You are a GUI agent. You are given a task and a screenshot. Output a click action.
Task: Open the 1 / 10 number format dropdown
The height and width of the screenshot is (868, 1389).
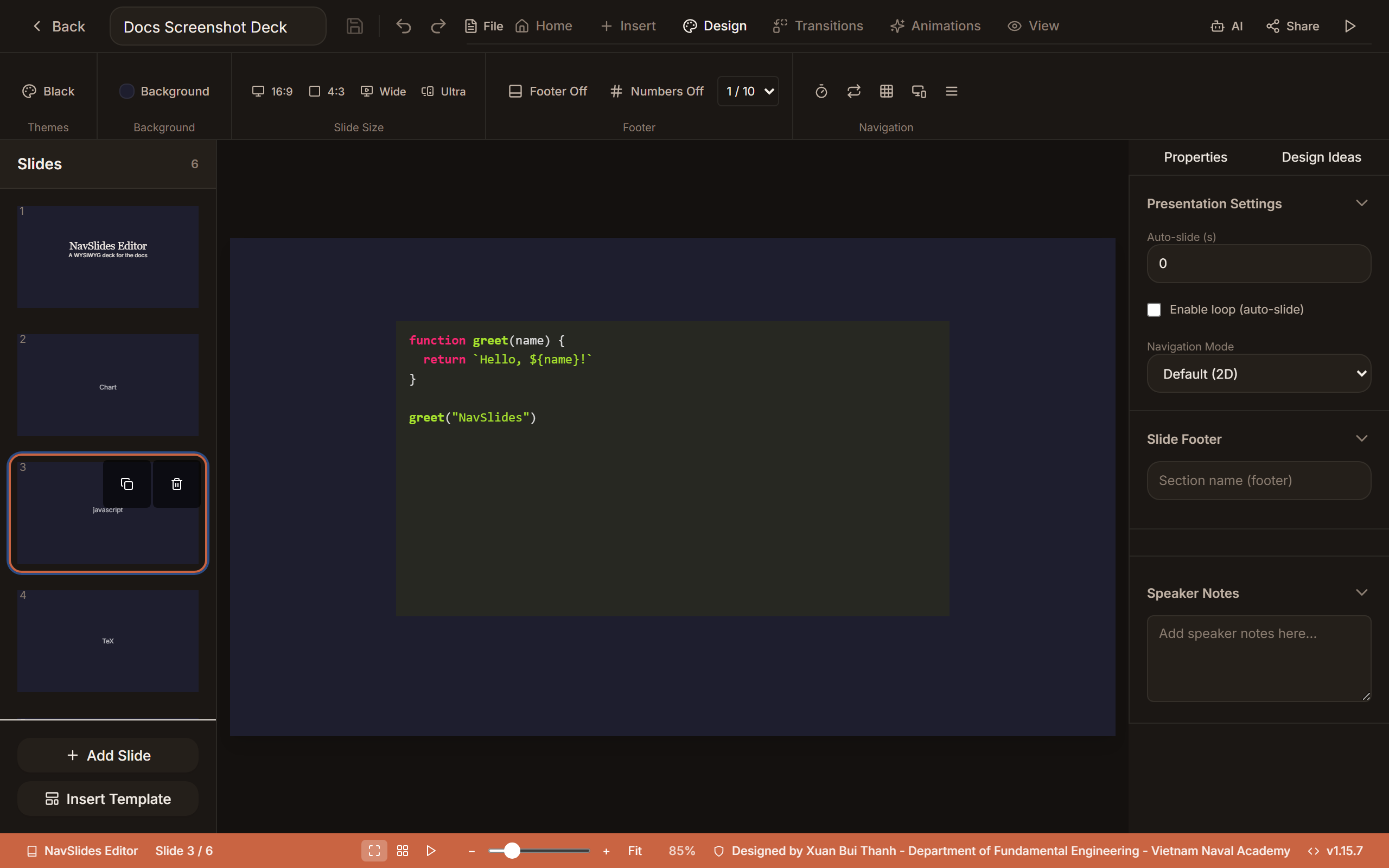point(748,91)
